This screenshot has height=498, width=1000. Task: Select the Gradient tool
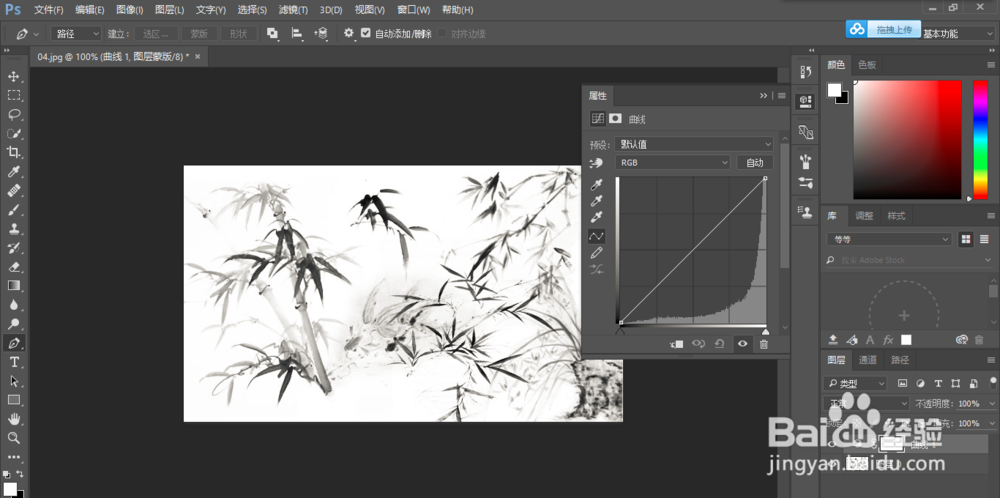click(13, 286)
